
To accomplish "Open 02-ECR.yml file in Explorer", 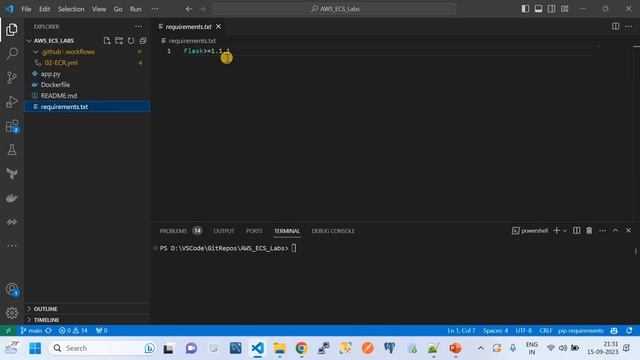I will [61, 63].
